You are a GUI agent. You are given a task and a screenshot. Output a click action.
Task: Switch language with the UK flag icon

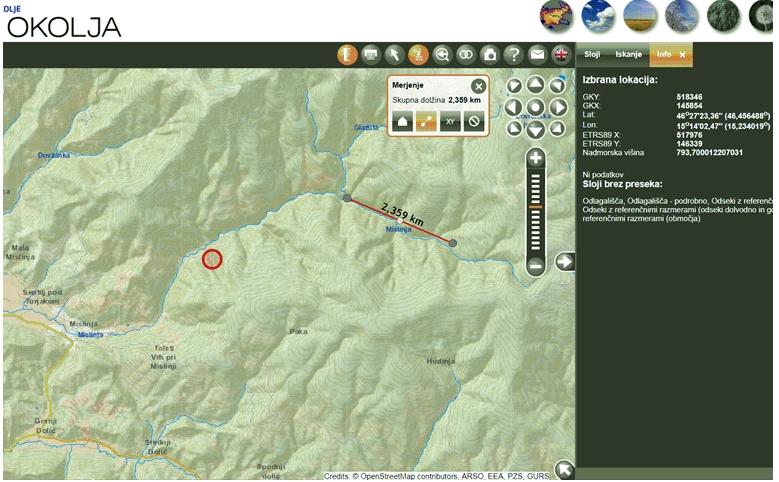(x=562, y=55)
